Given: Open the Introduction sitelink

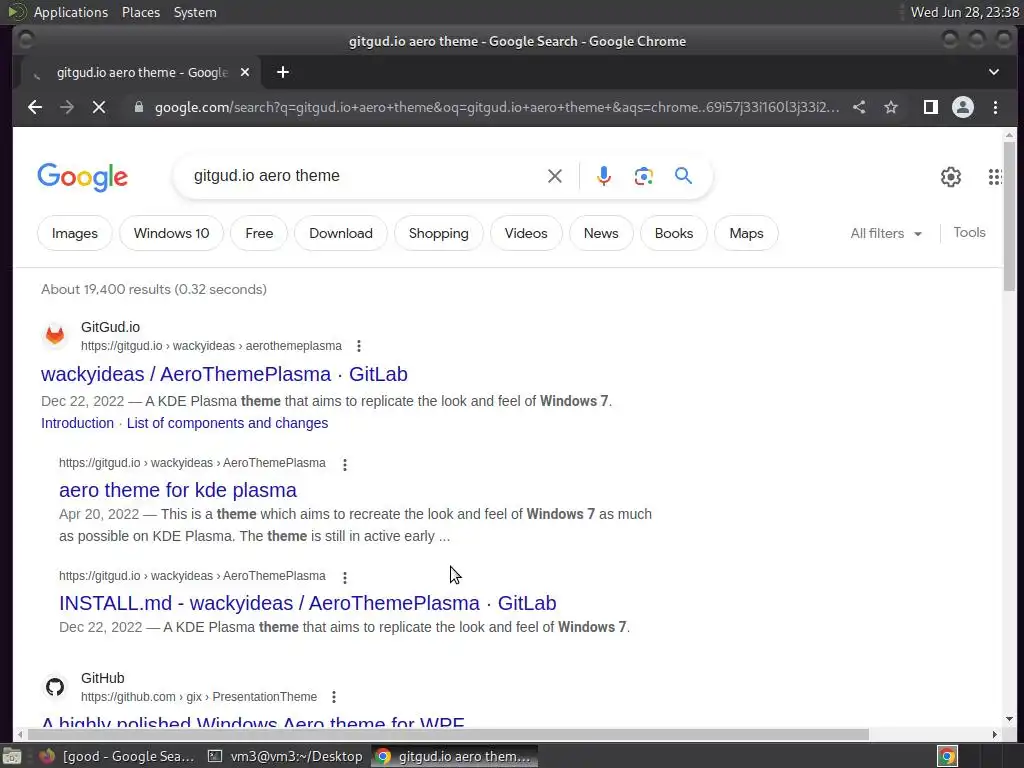Looking at the screenshot, I should (x=77, y=423).
